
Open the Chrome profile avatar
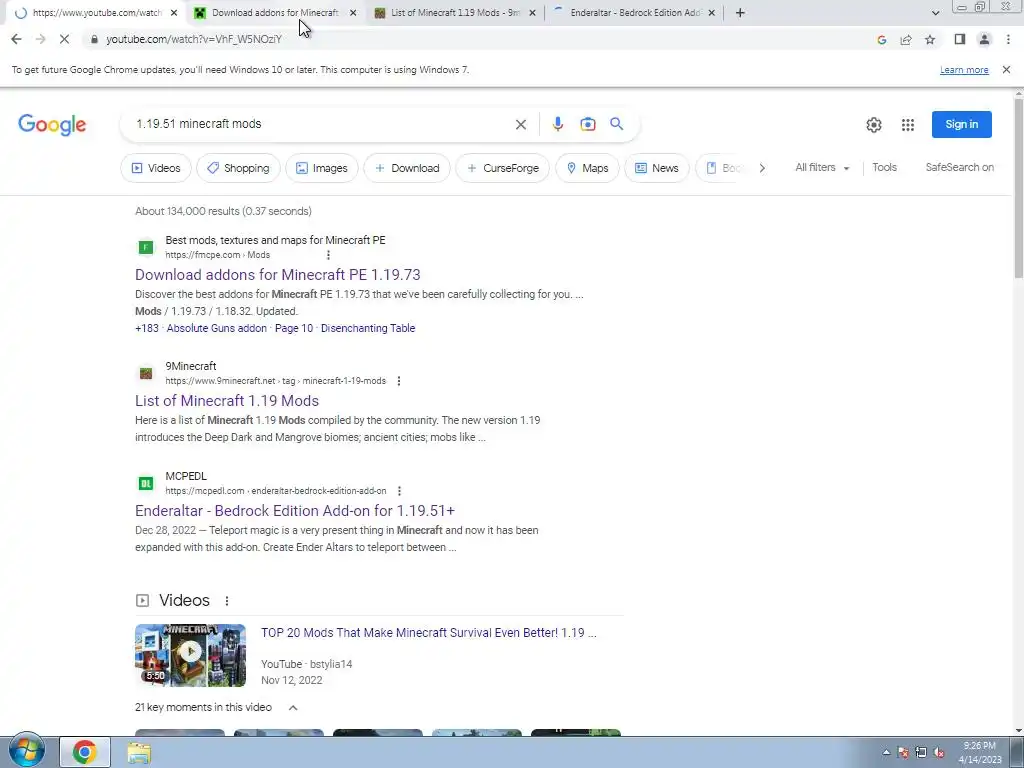click(984, 40)
